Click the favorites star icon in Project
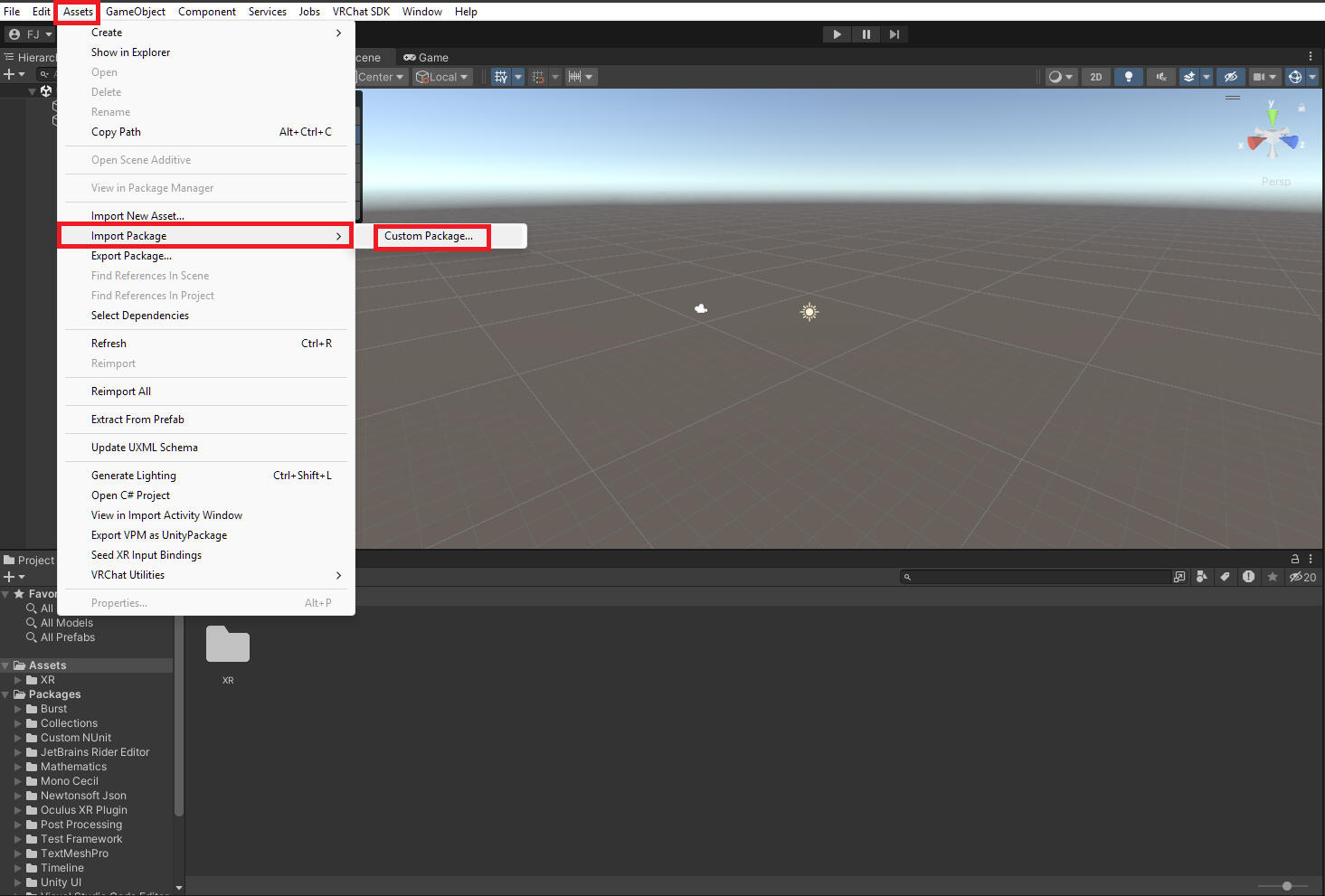Image resolution: width=1325 pixels, height=896 pixels. (x=1273, y=577)
